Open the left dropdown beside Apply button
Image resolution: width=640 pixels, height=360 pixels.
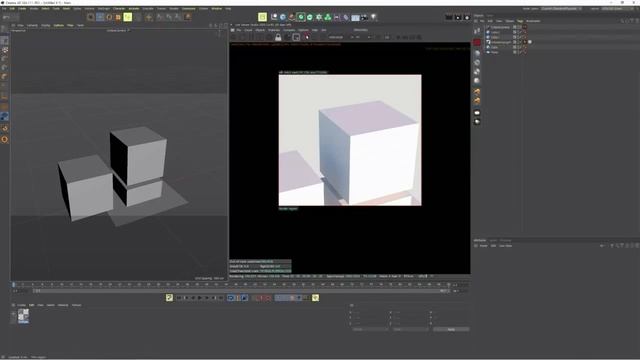[370, 329]
